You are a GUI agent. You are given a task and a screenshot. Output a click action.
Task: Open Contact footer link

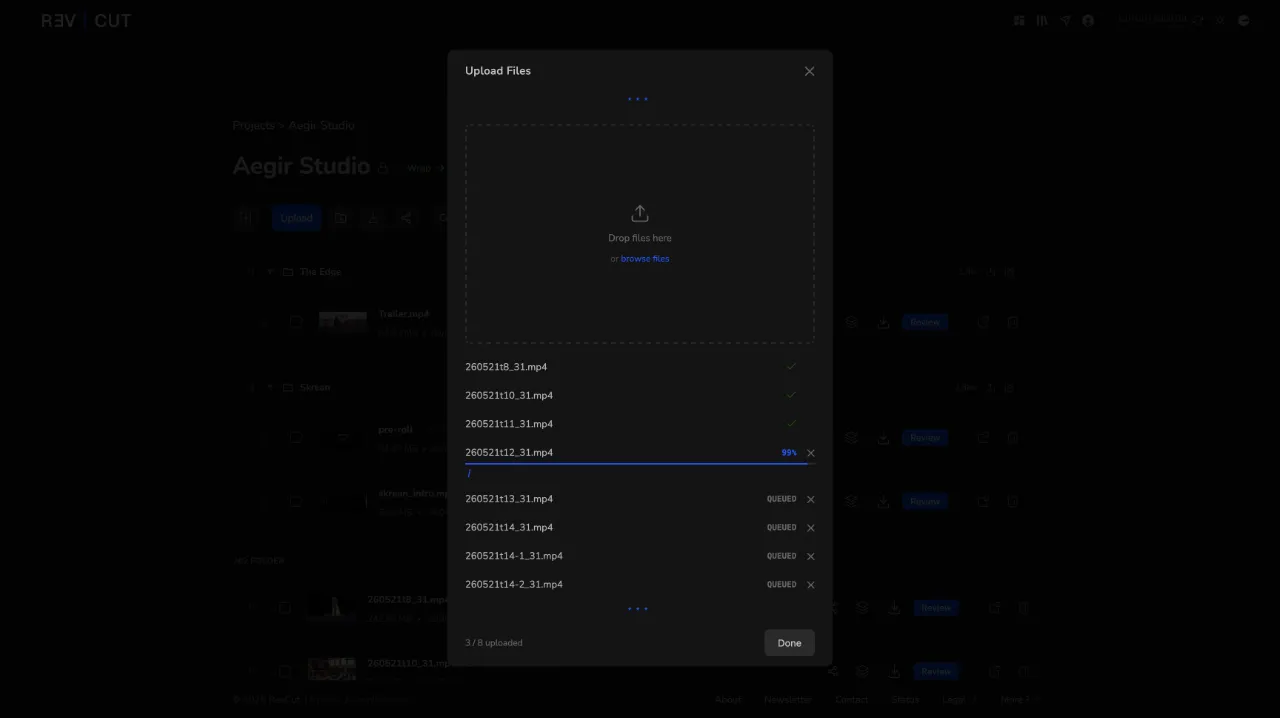click(x=852, y=700)
